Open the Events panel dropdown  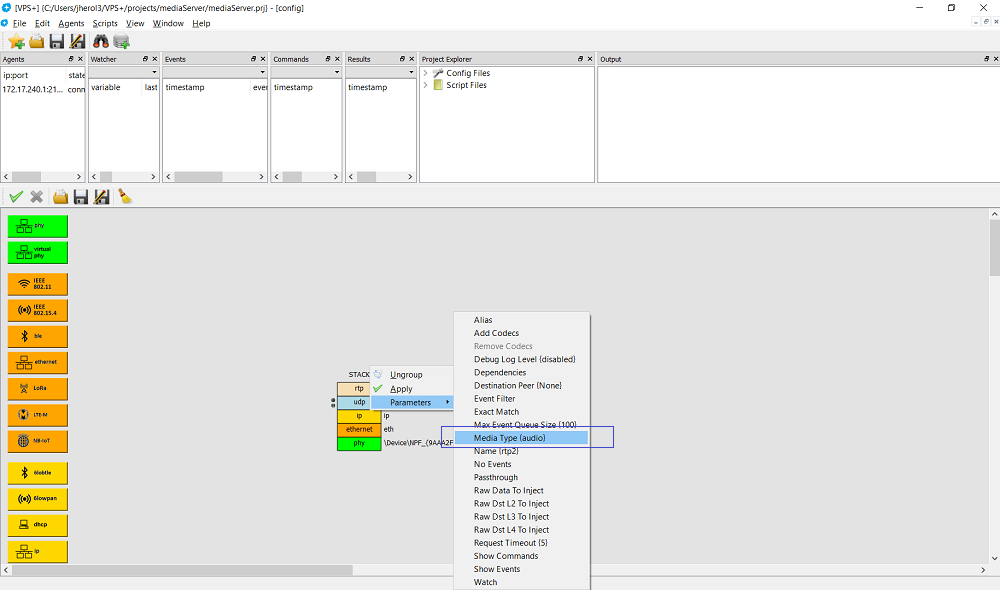(x=262, y=73)
